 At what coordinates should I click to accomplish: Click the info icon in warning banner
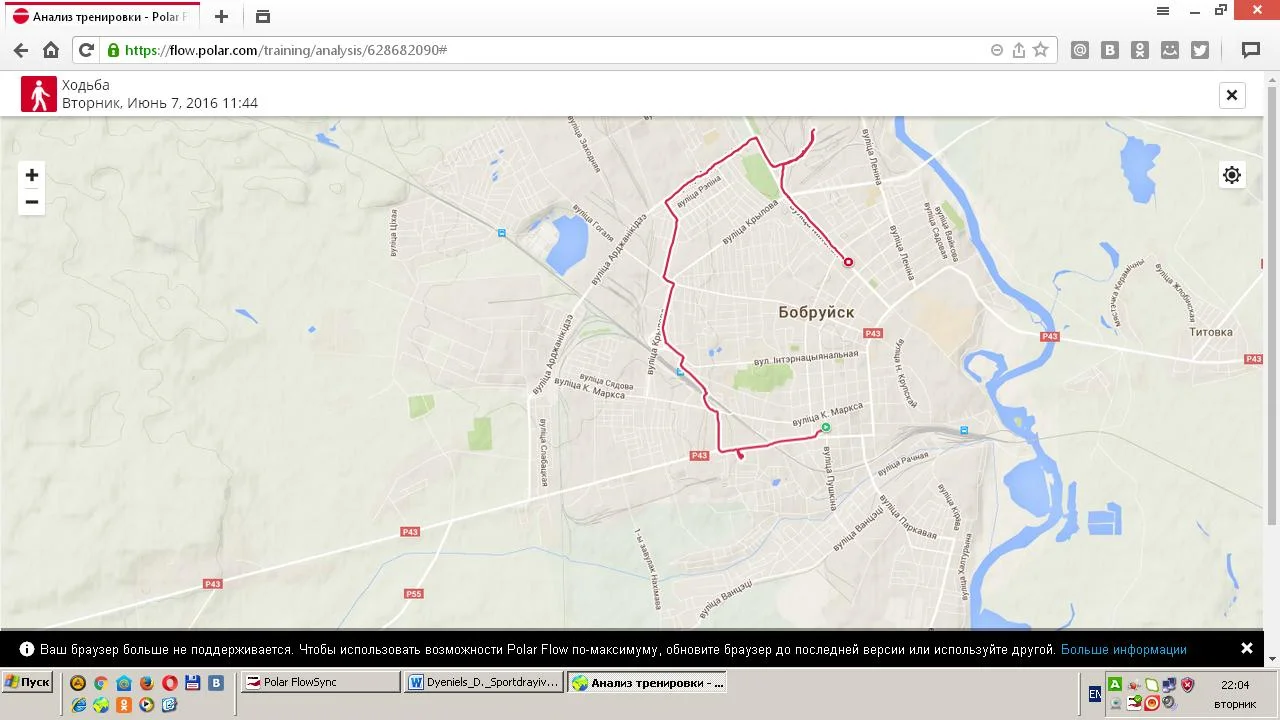(27, 649)
